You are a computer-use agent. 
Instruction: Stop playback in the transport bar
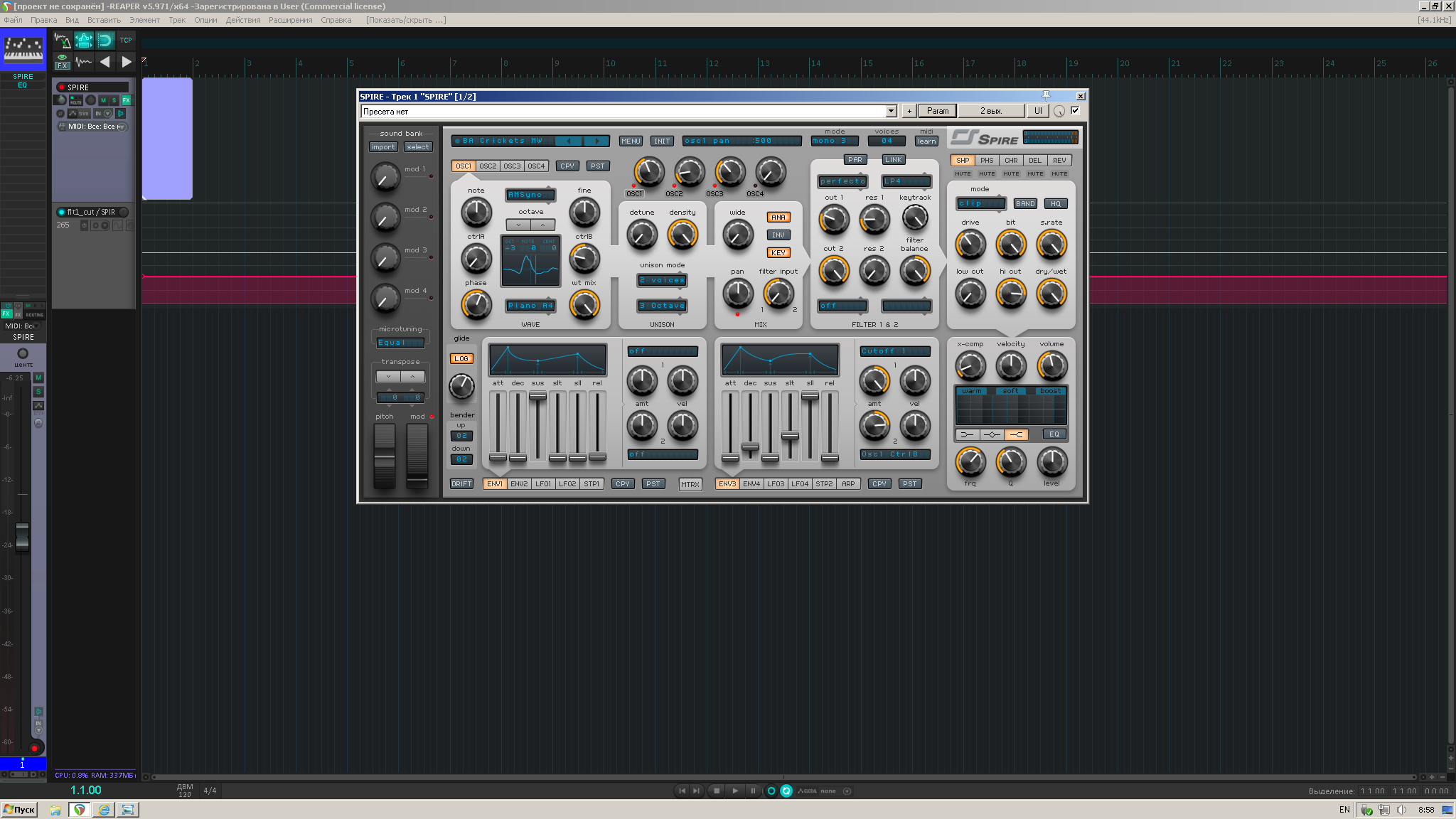[x=717, y=791]
